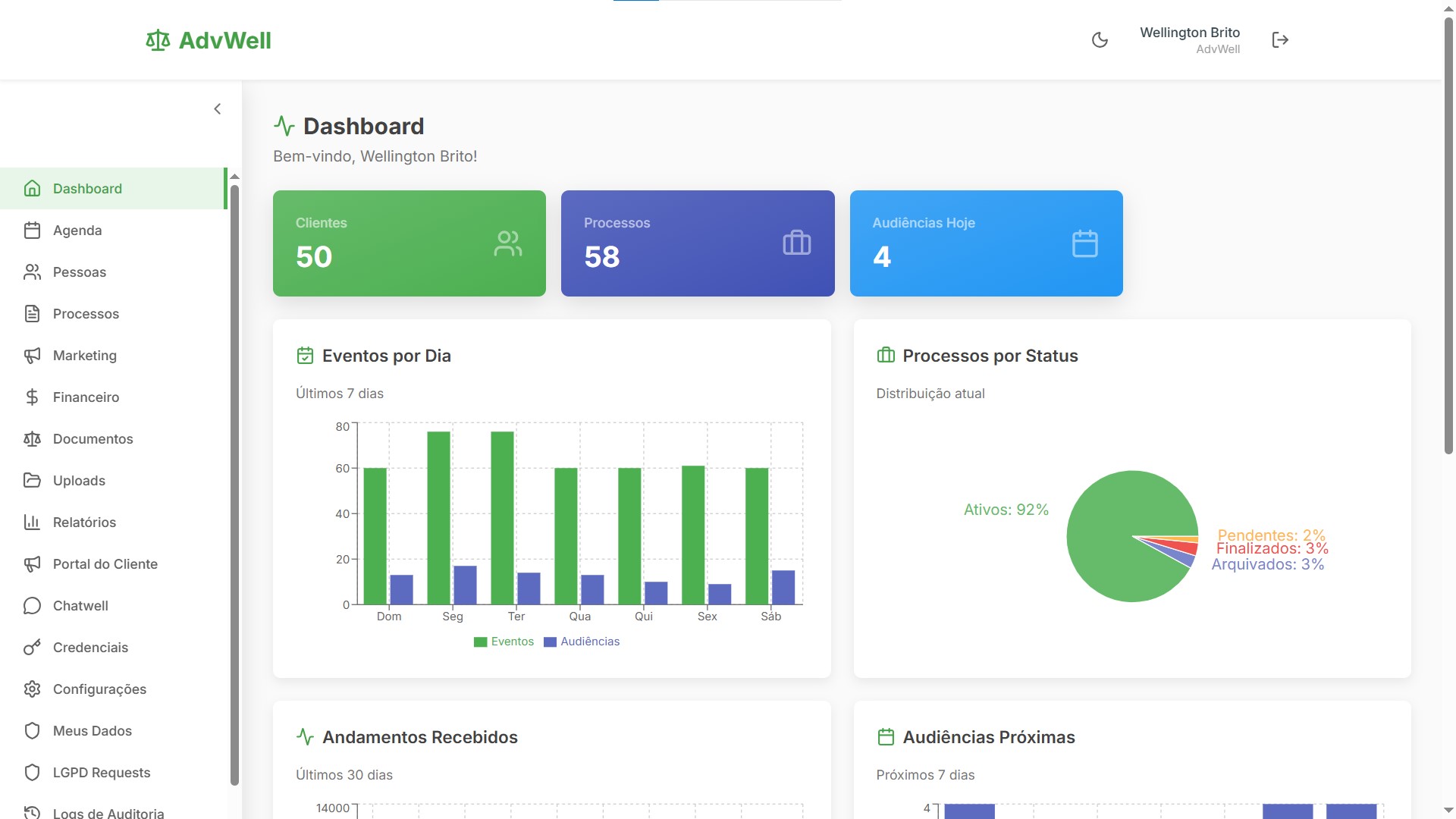Screen dimensions: 1456x819
Task: Click the Processos document icon
Action: (33, 313)
